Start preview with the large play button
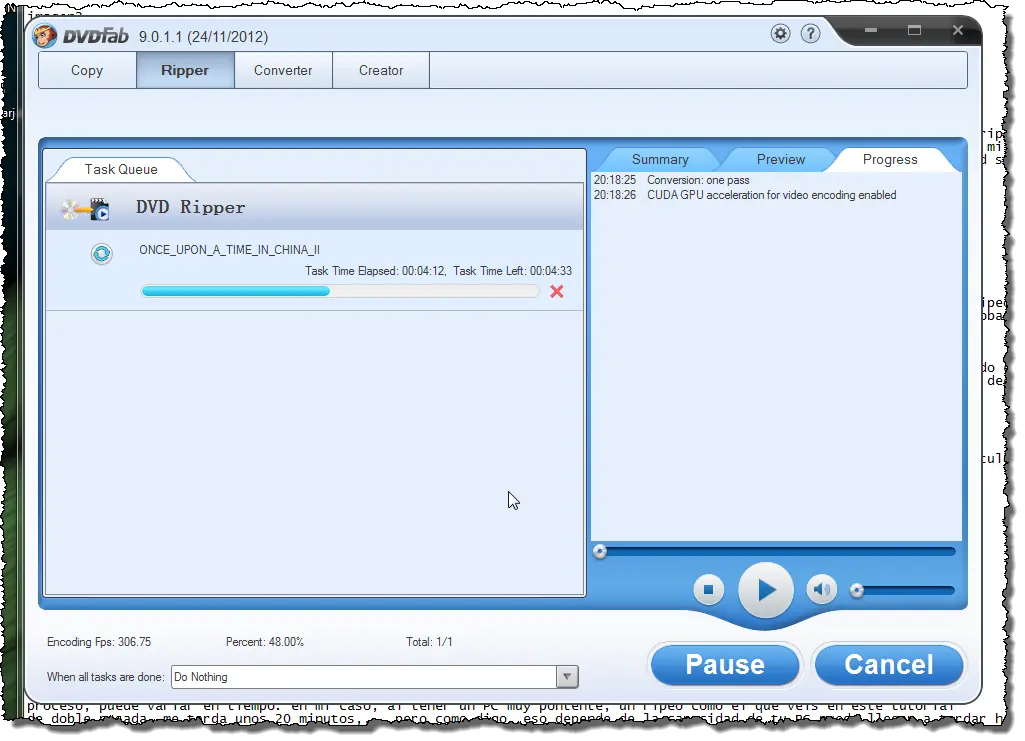The height and width of the screenshot is (741, 1025). (x=766, y=590)
